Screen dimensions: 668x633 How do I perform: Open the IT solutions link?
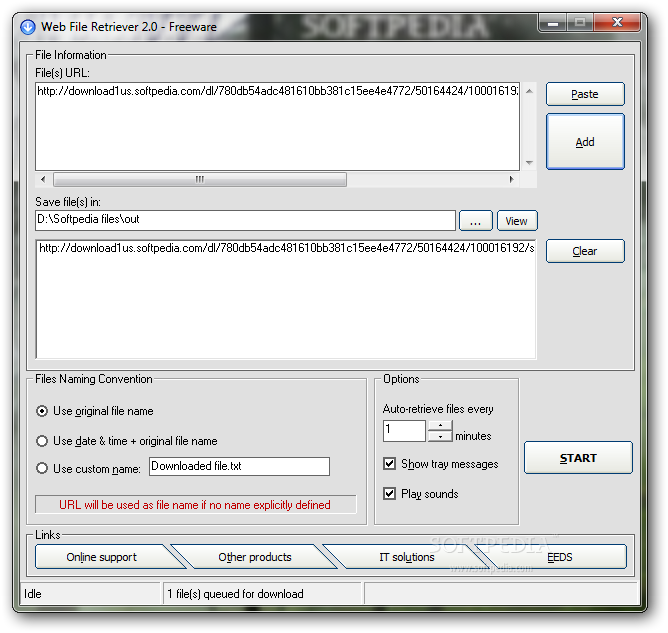407,557
